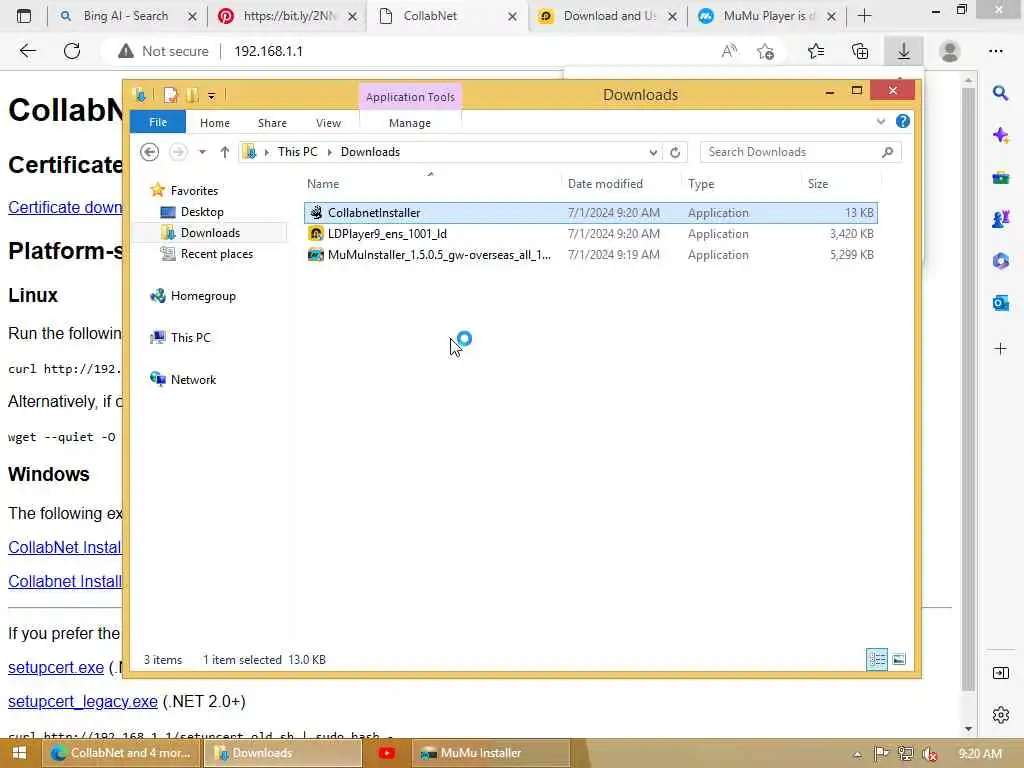The height and width of the screenshot is (768, 1024).
Task: Open Explorer Help question mark
Action: coord(903,121)
